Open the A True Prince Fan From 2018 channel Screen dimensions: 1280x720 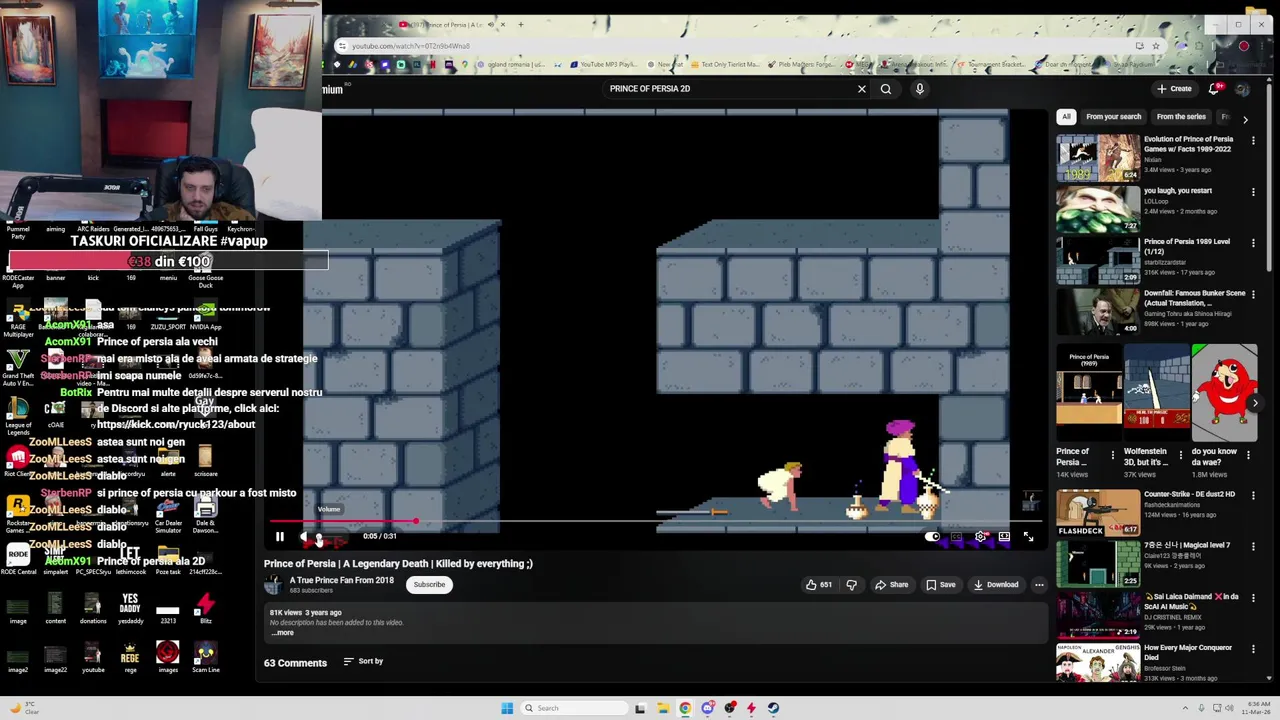pos(341,580)
